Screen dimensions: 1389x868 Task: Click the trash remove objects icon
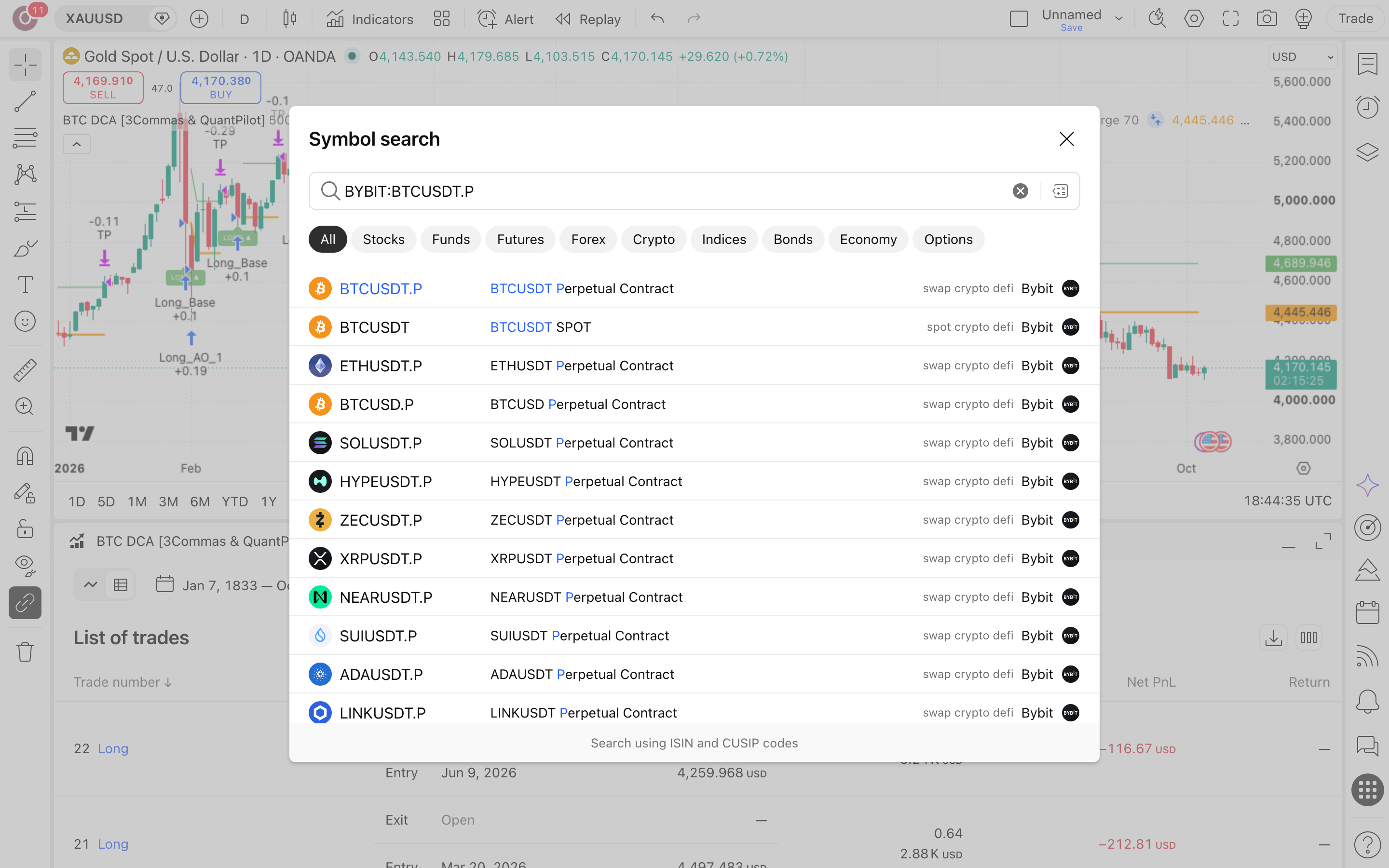tap(25, 651)
